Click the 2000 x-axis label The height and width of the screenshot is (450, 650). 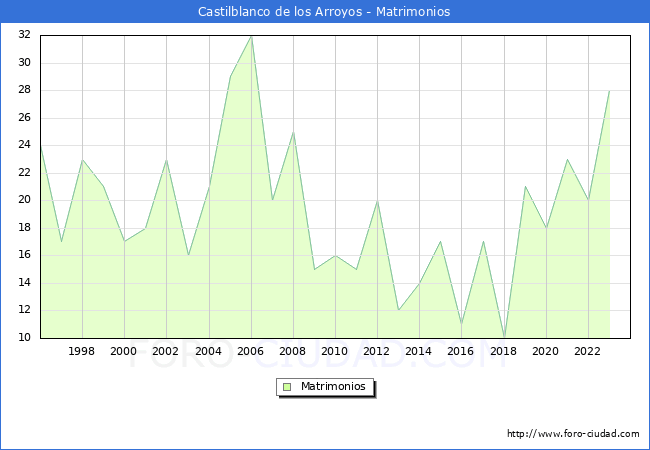pos(124,351)
